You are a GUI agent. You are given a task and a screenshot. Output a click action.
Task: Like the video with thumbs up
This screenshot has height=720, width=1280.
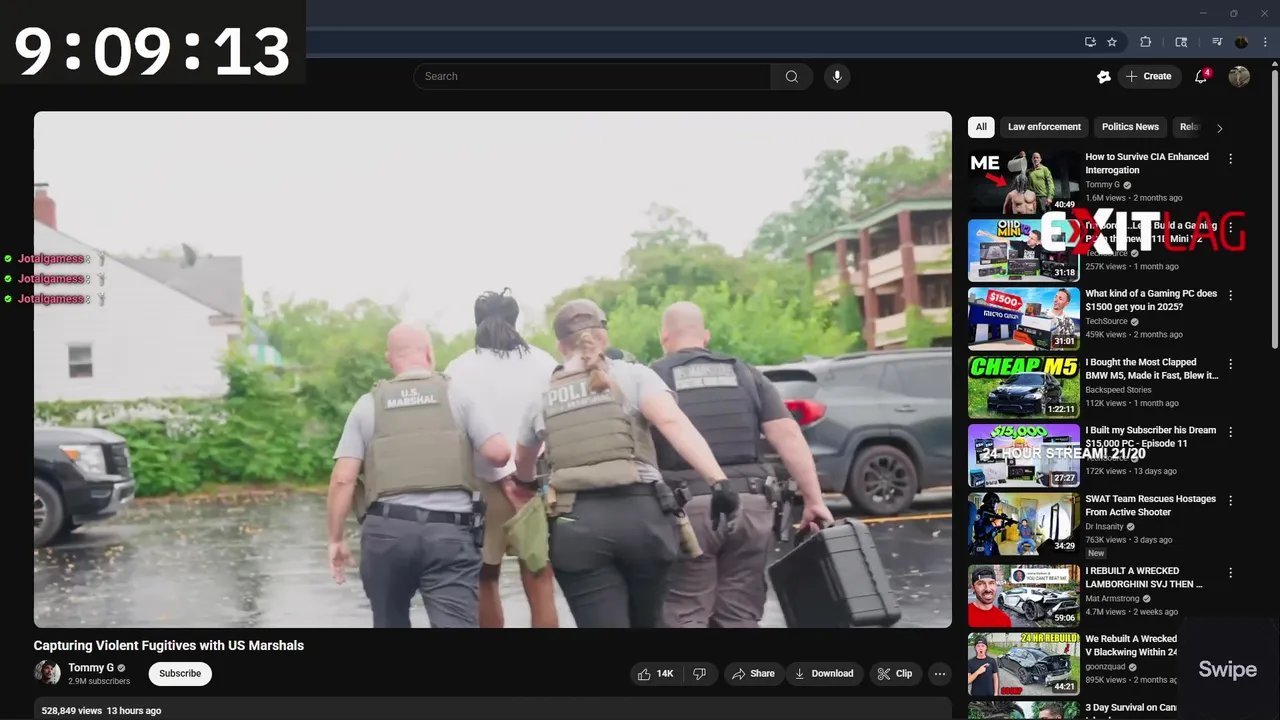tap(656, 674)
